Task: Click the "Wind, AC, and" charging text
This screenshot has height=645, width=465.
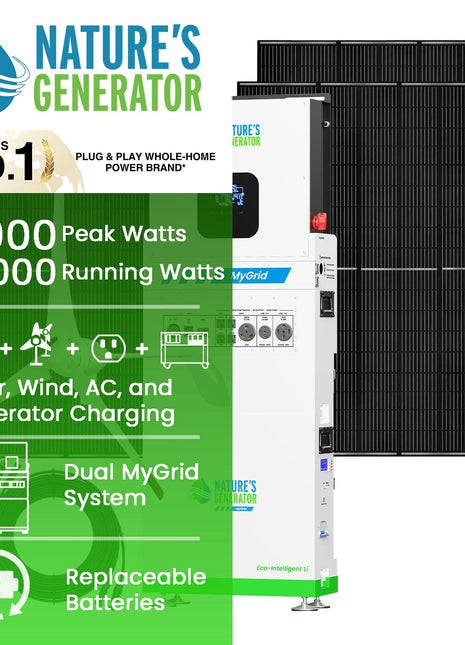Action: pos(95,387)
